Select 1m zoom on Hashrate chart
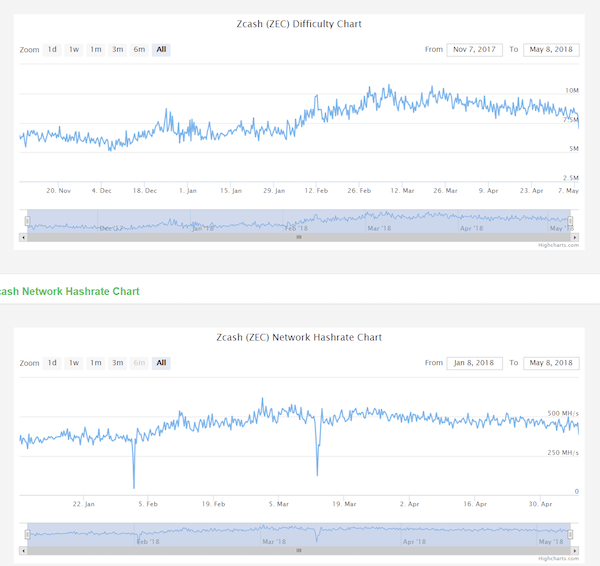 click(x=96, y=363)
